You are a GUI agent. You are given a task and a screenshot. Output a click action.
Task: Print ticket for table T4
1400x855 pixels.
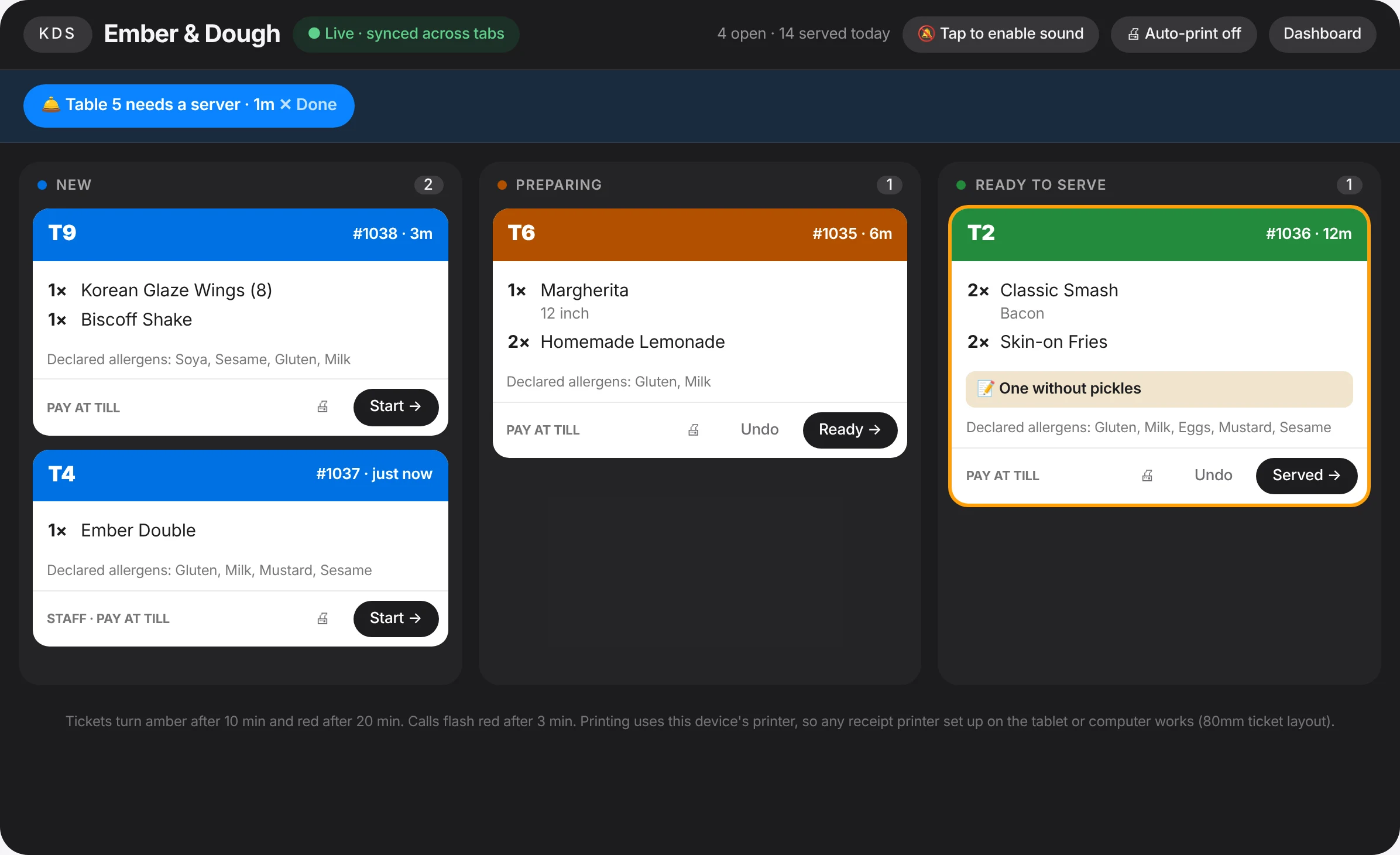pyautogui.click(x=322, y=618)
